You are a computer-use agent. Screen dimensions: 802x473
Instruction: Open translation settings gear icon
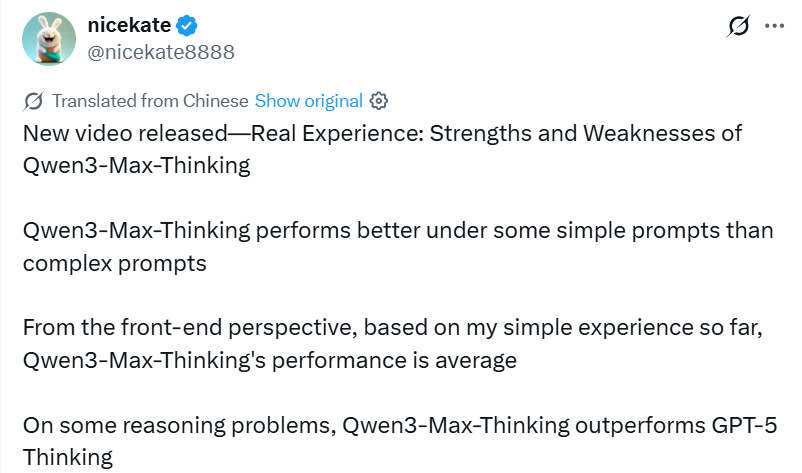[x=378, y=101]
